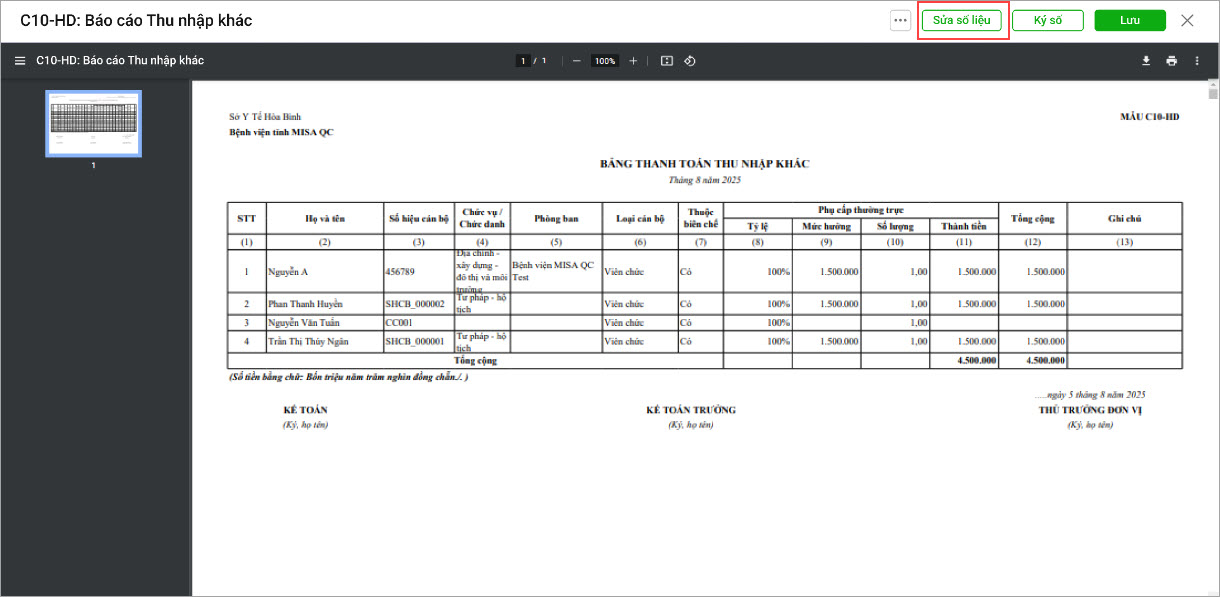Print the C10-HD report

click(1172, 61)
